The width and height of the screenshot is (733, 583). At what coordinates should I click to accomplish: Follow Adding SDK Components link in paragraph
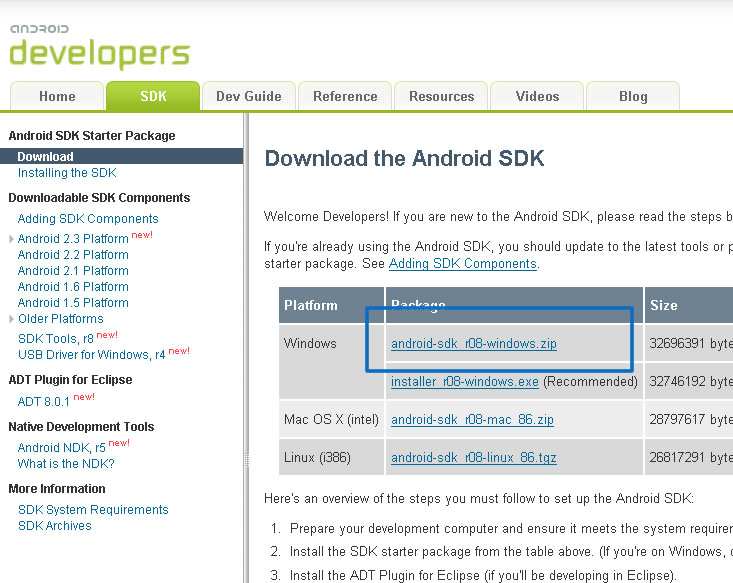[463, 264]
